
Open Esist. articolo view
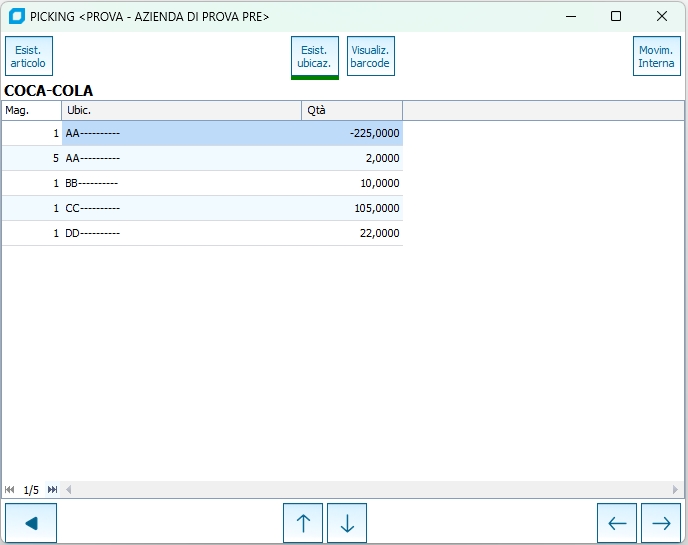(29, 57)
